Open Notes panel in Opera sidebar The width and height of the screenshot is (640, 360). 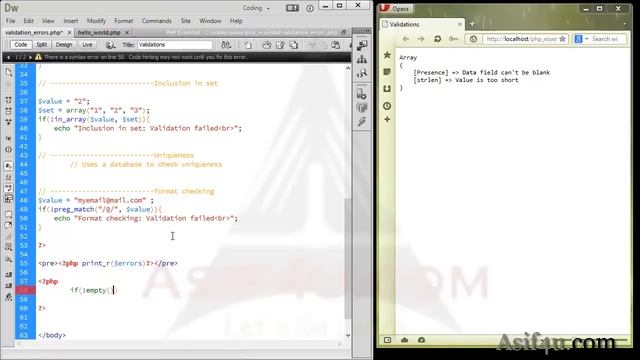pos(387,72)
